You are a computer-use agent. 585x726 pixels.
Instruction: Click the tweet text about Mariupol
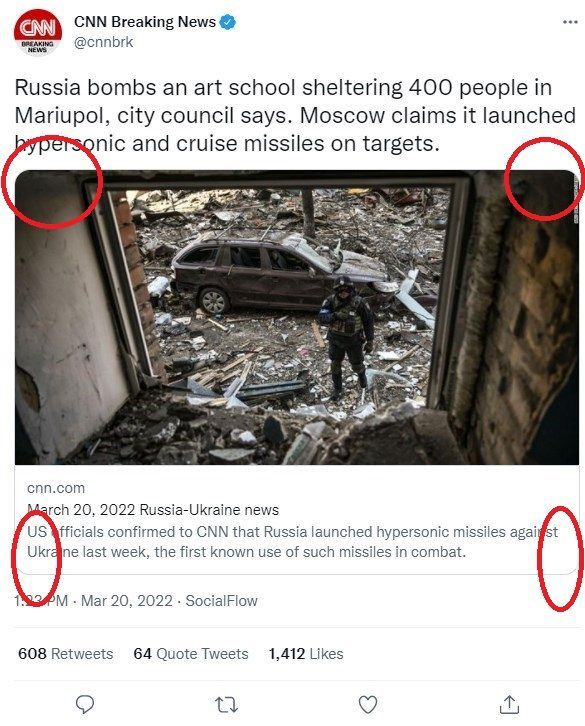coord(295,115)
